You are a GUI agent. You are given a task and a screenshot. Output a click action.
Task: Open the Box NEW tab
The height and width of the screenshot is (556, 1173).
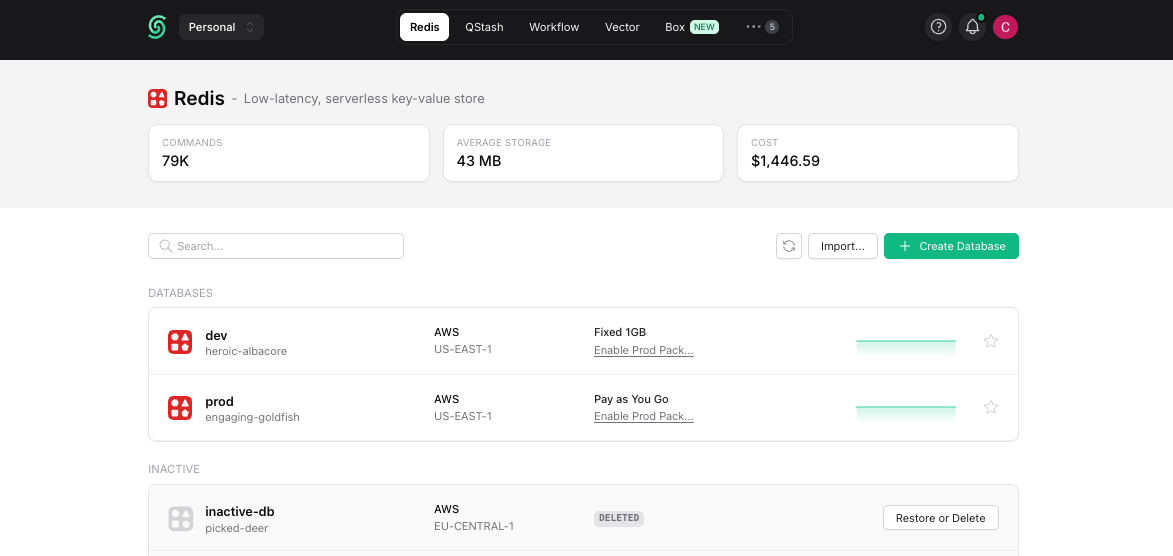coord(691,27)
